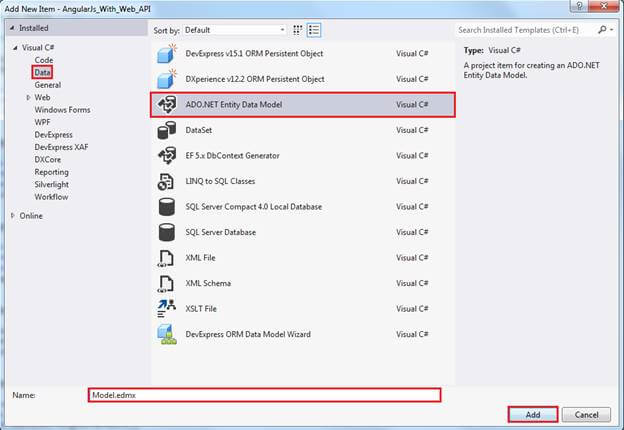
Task: Click the DevExpress ORM Data Model Wizard icon
Action: coord(167,334)
